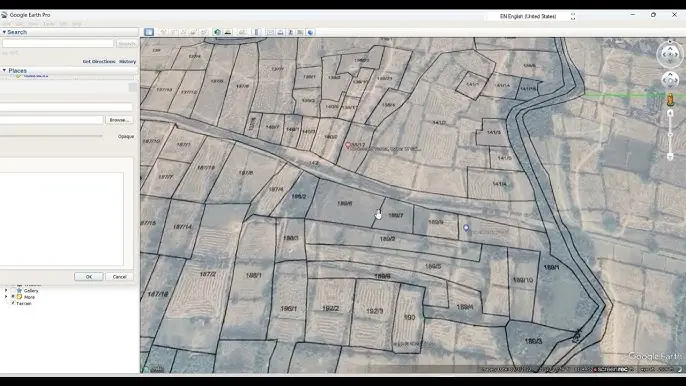The image size is (686, 386).
Task: Choose the Add Image Overlay tool
Action: 193,32
